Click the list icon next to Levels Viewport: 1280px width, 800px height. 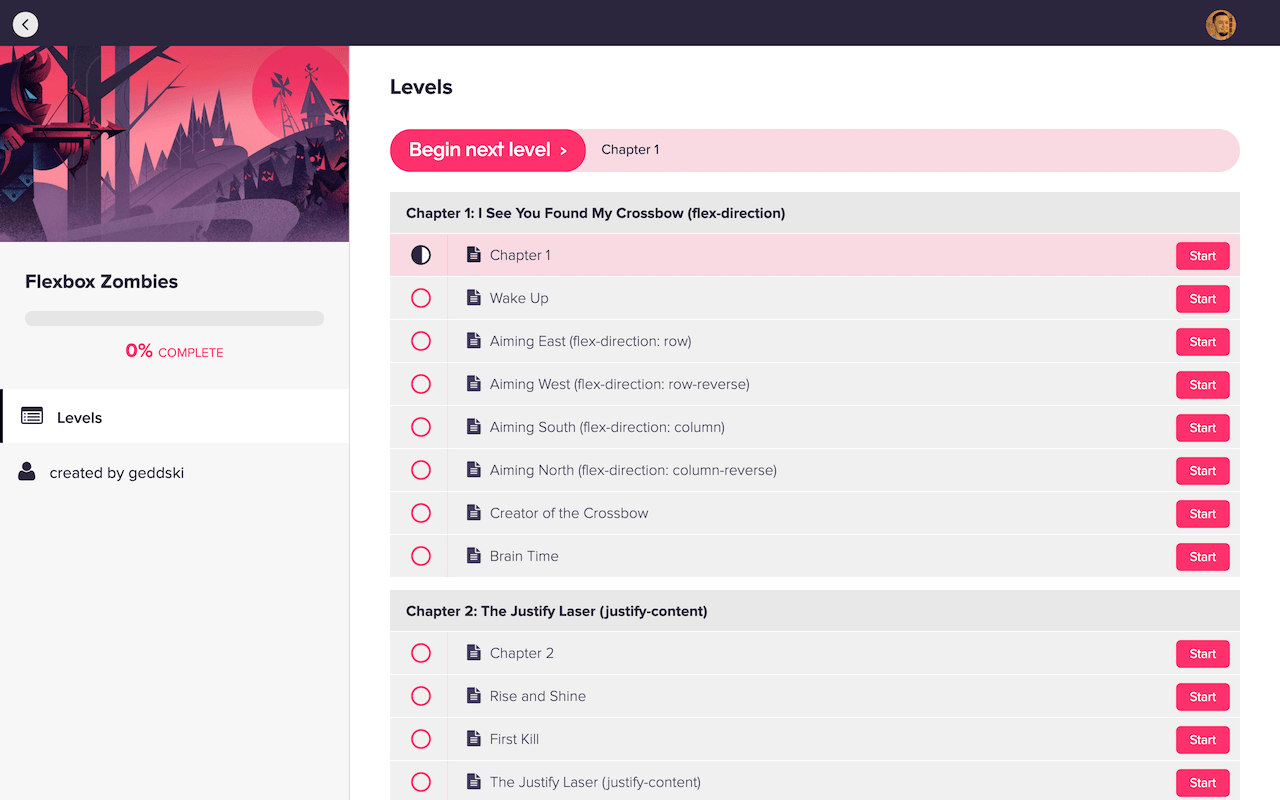tap(29, 417)
